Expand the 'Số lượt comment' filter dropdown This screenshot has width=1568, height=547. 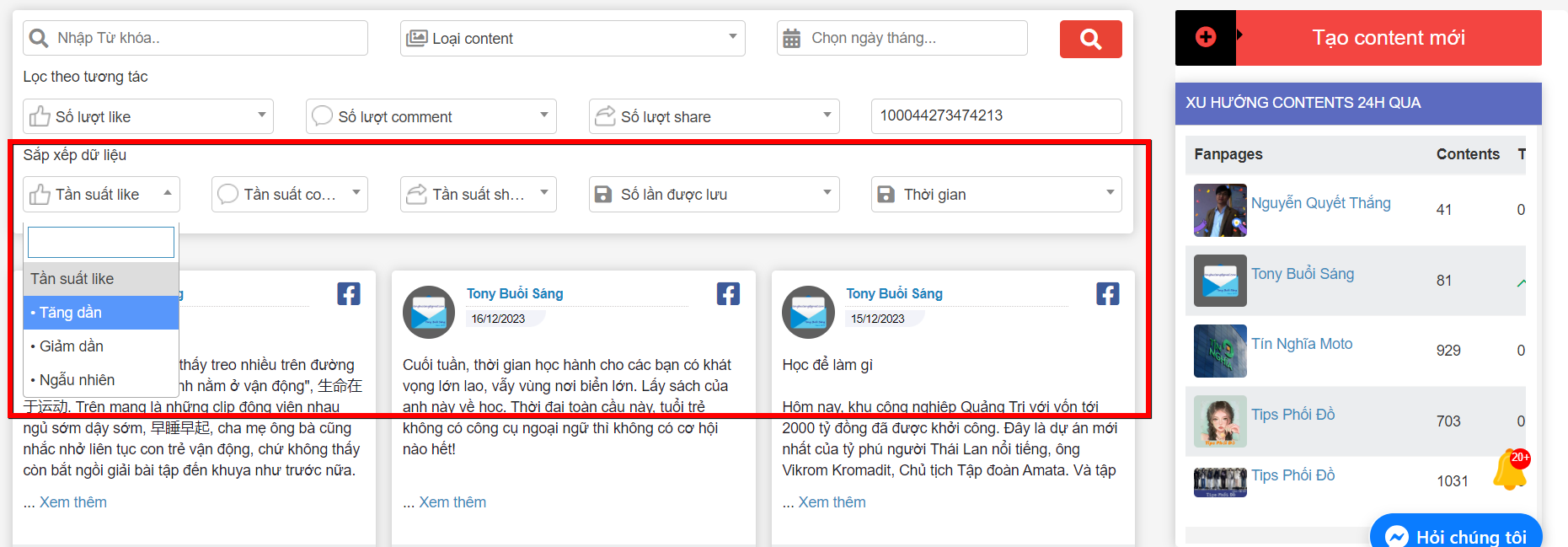click(x=431, y=116)
